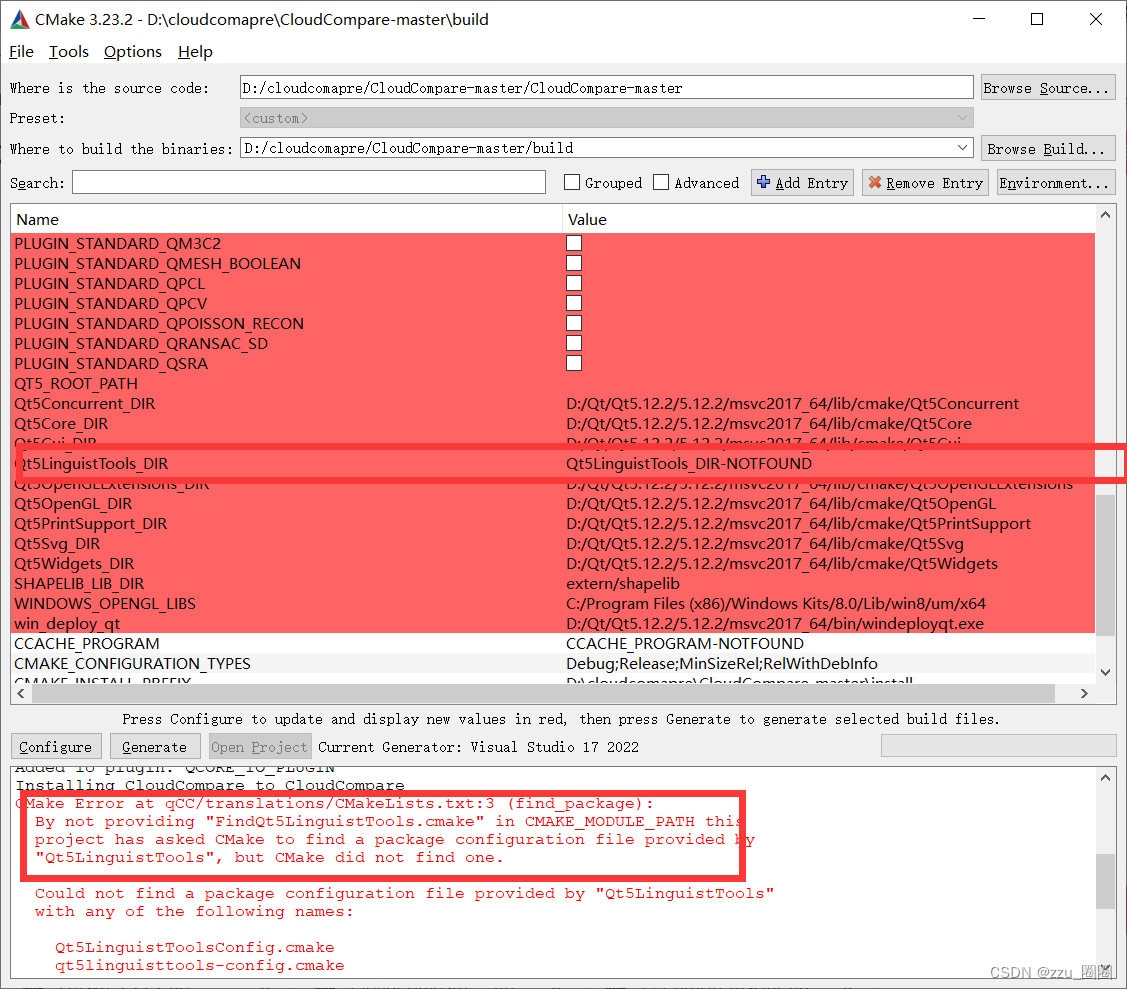Image resolution: width=1127 pixels, height=989 pixels.
Task: Open the Environment settings dialog
Action: [x=1055, y=182]
